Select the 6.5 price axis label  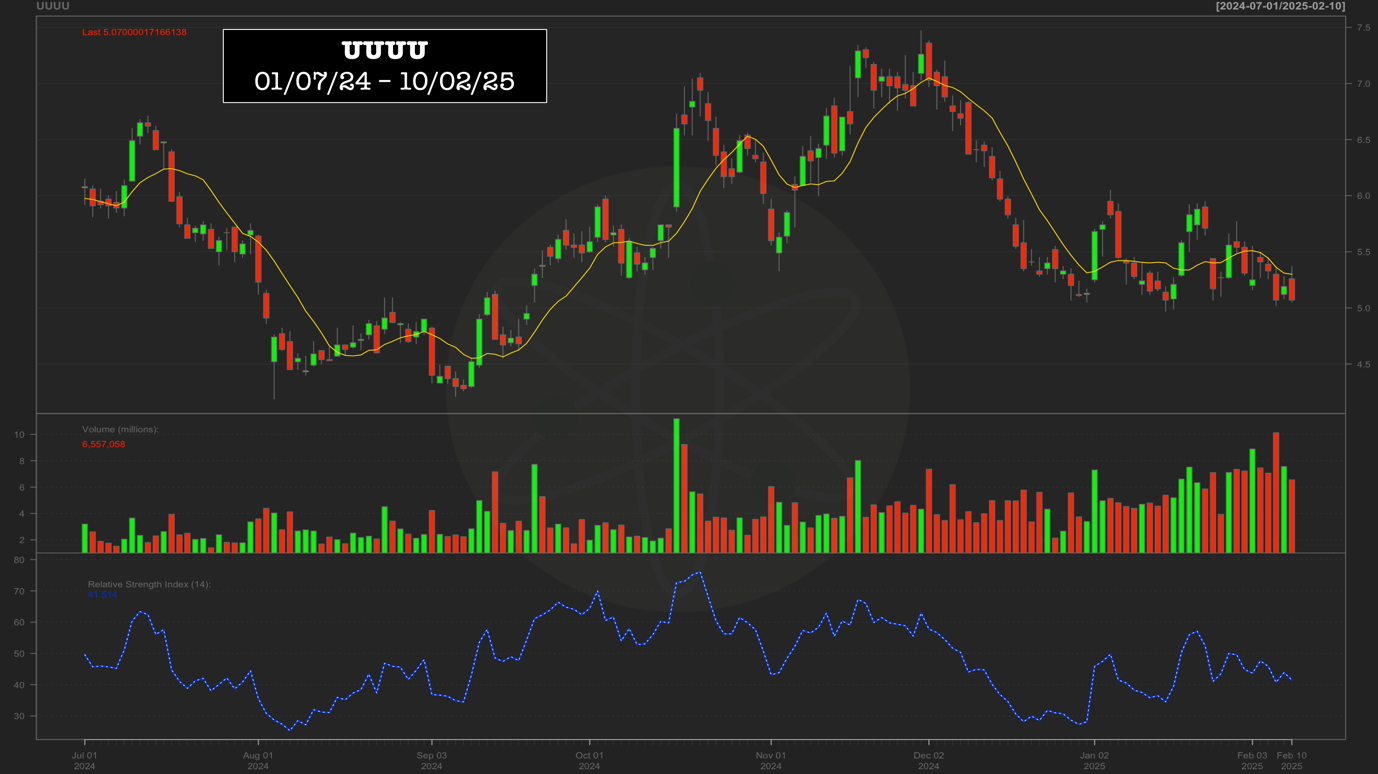(1363, 140)
